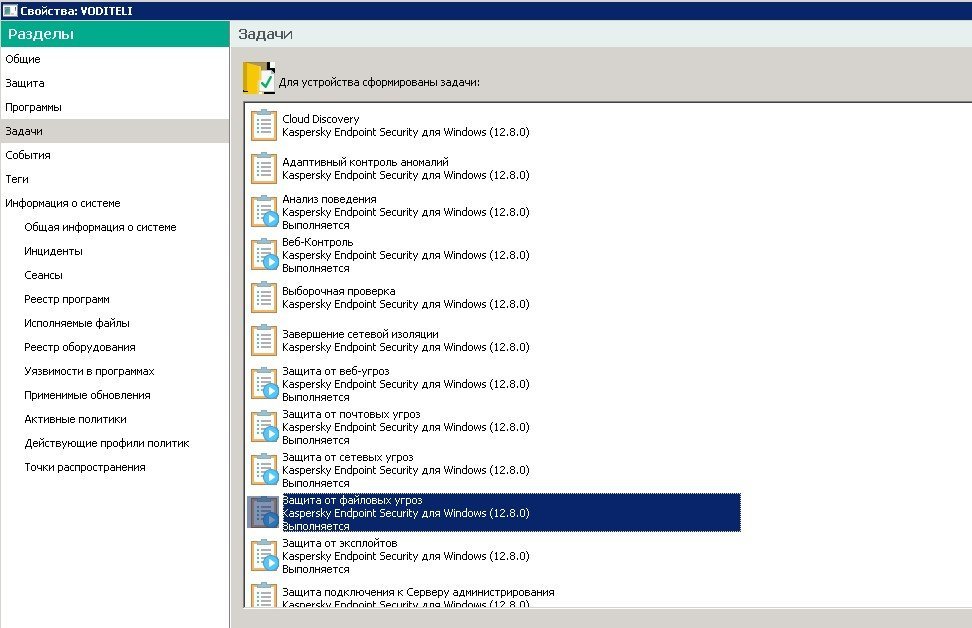Click the Завершение сетевой изоляции task icon
The height and width of the screenshot is (628, 972).
(x=263, y=340)
